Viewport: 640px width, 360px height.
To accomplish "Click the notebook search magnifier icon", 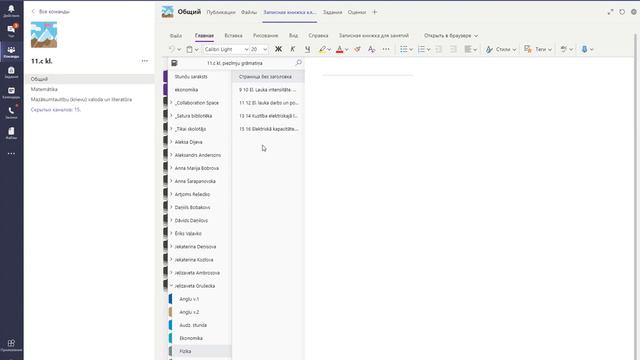I will [298, 63].
